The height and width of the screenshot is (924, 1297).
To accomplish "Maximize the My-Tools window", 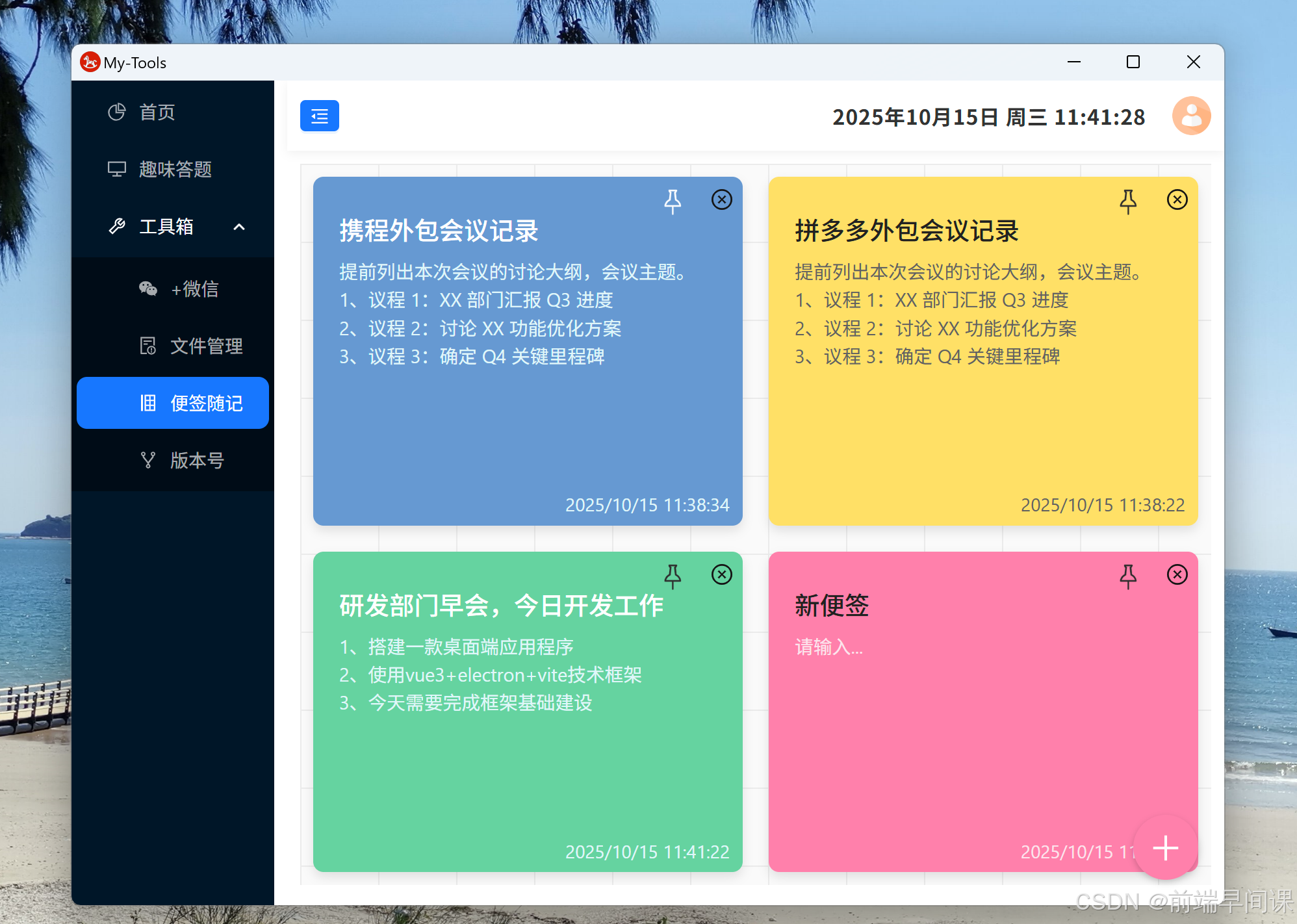I will 1133,62.
